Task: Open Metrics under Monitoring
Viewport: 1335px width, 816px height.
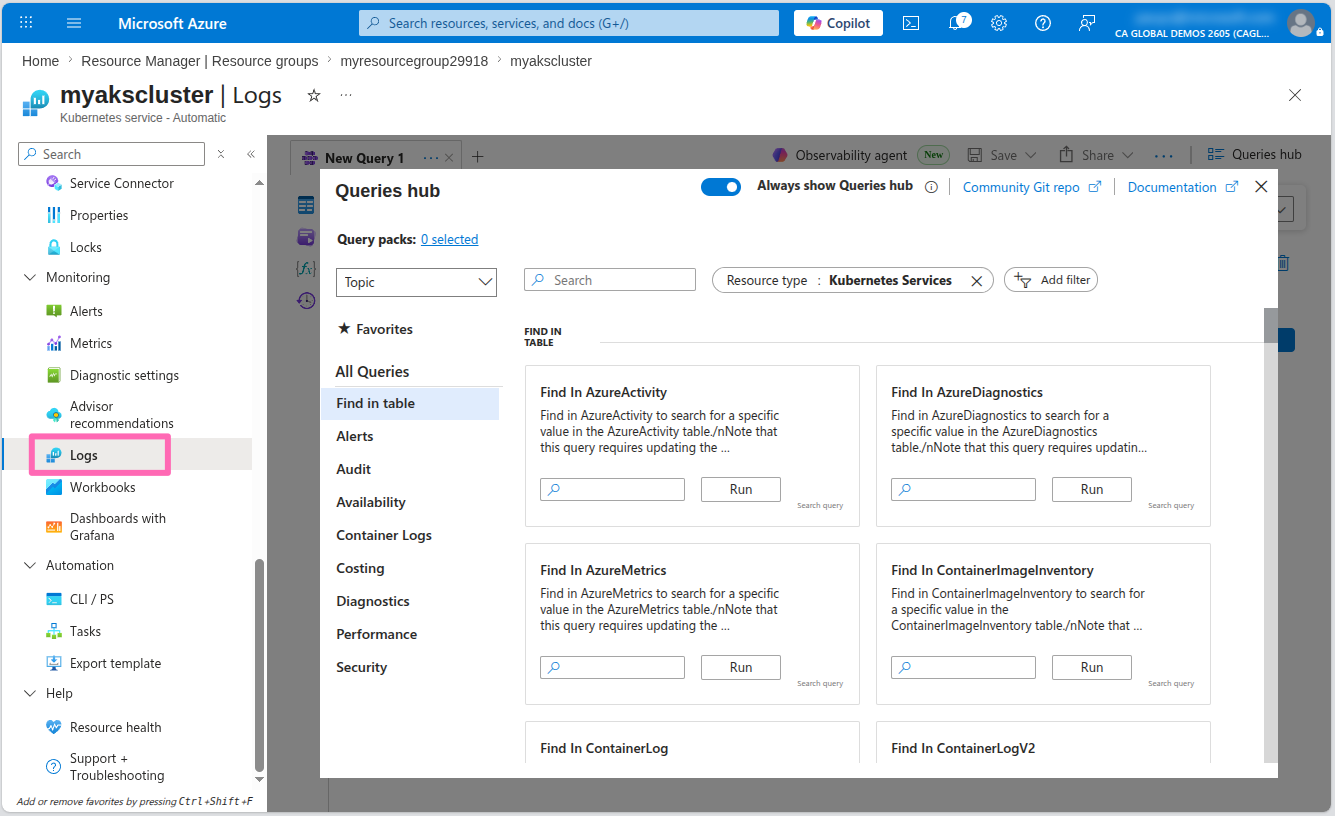Action: click(91, 343)
